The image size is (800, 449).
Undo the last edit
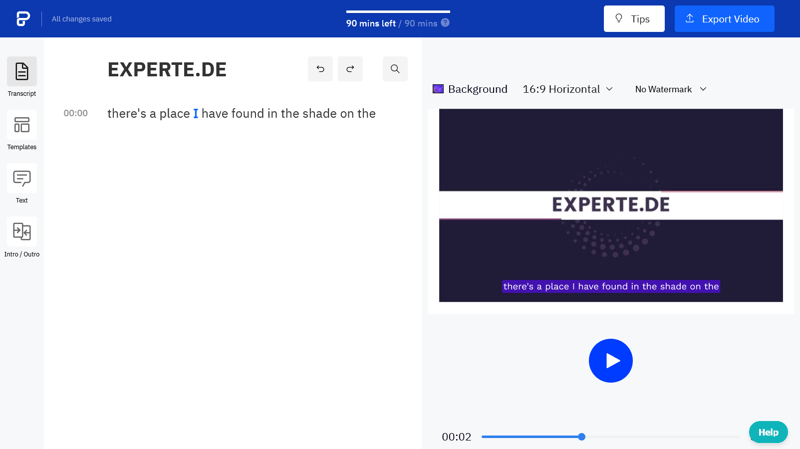[x=320, y=69]
